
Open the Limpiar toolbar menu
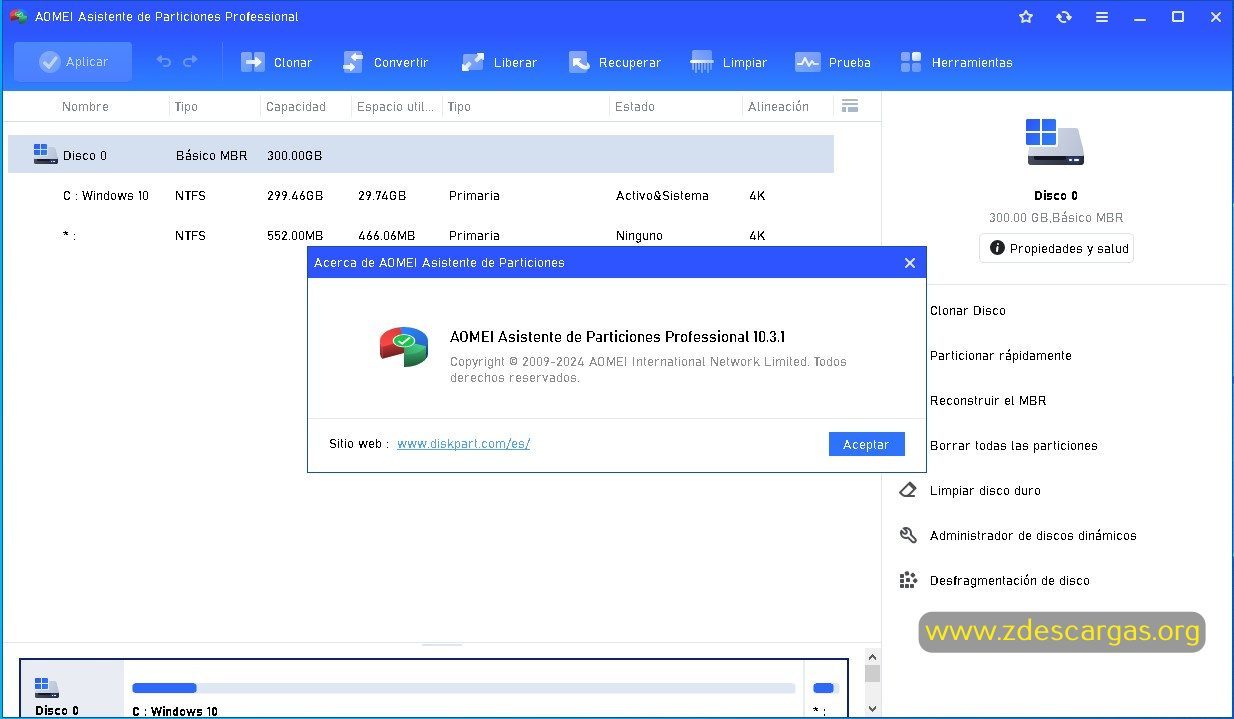click(728, 62)
